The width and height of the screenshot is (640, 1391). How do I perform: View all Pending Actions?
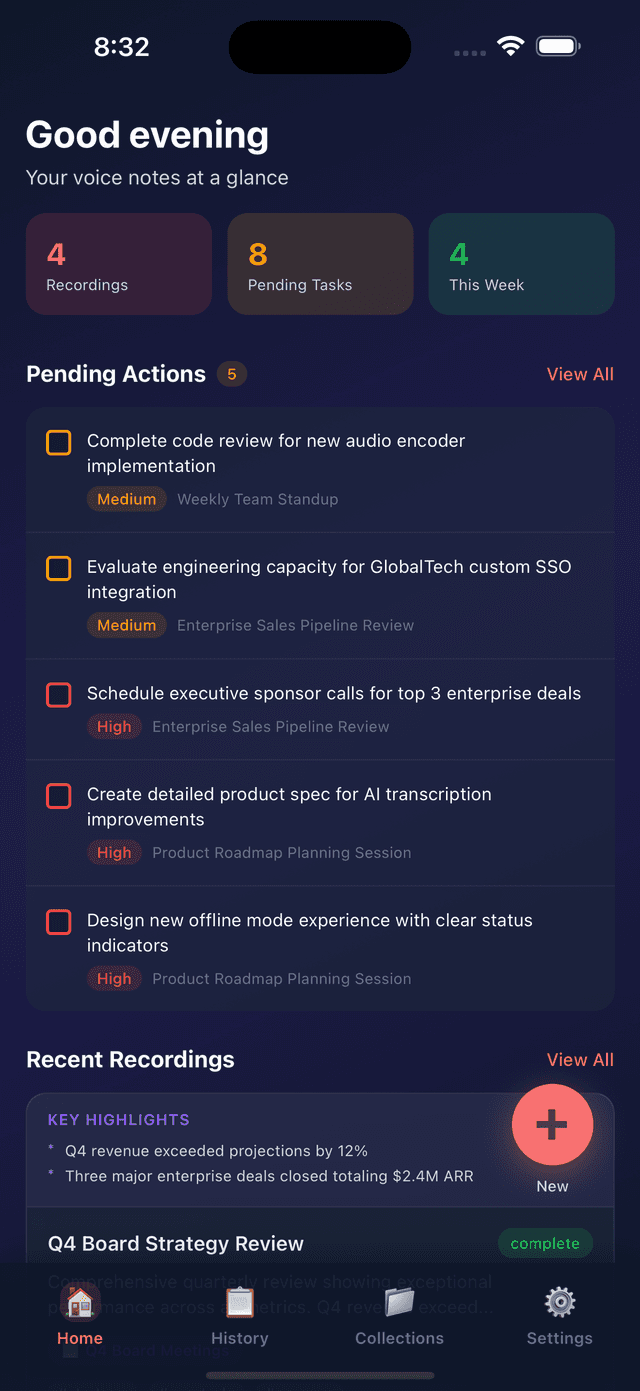point(580,374)
